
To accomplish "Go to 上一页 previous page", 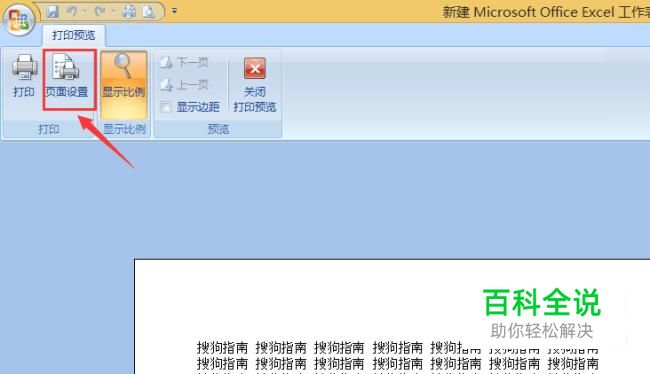I will coord(185,85).
